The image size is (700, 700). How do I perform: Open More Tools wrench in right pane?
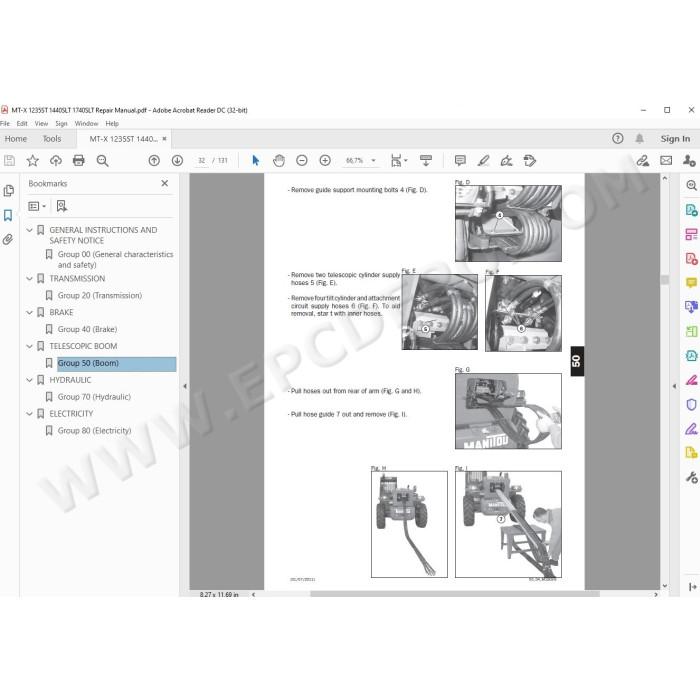pos(691,477)
